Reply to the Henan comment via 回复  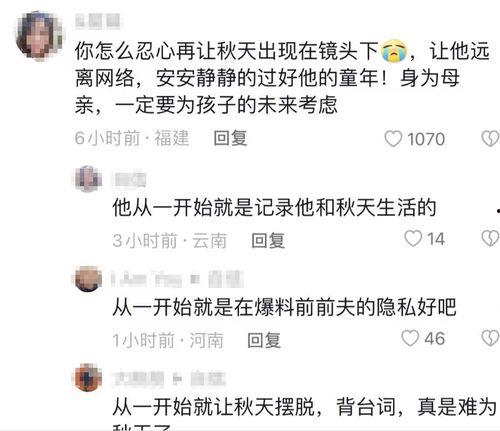coord(264,340)
